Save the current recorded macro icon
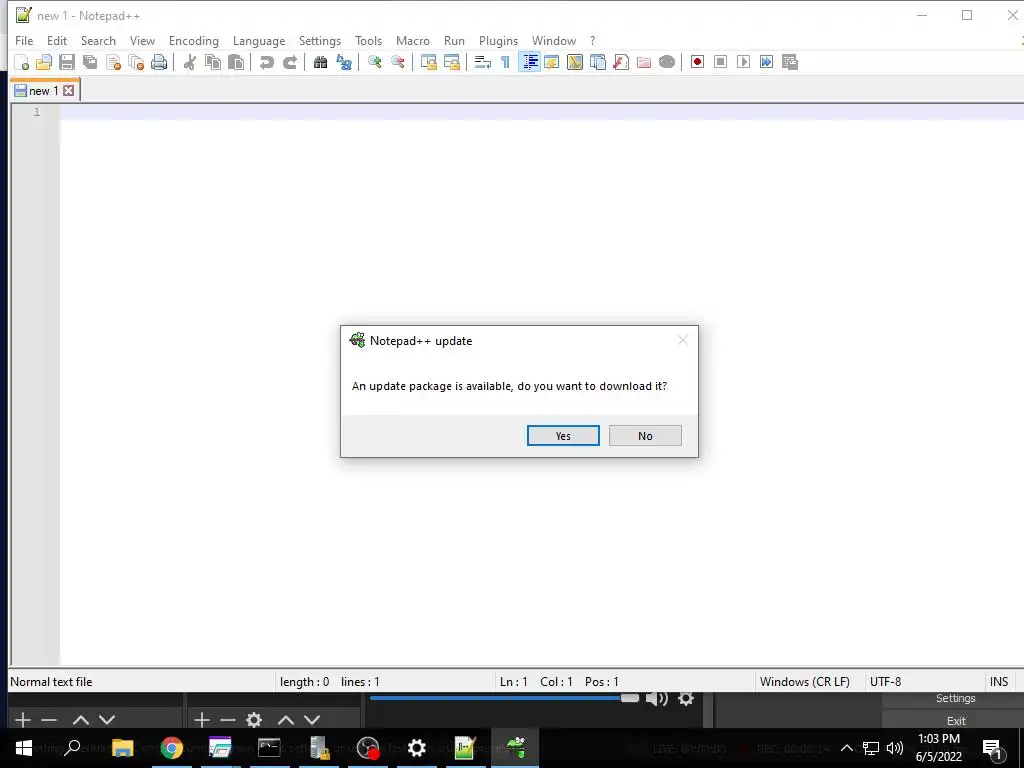This screenshot has width=1024, height=768. click(x=790, y=62)
